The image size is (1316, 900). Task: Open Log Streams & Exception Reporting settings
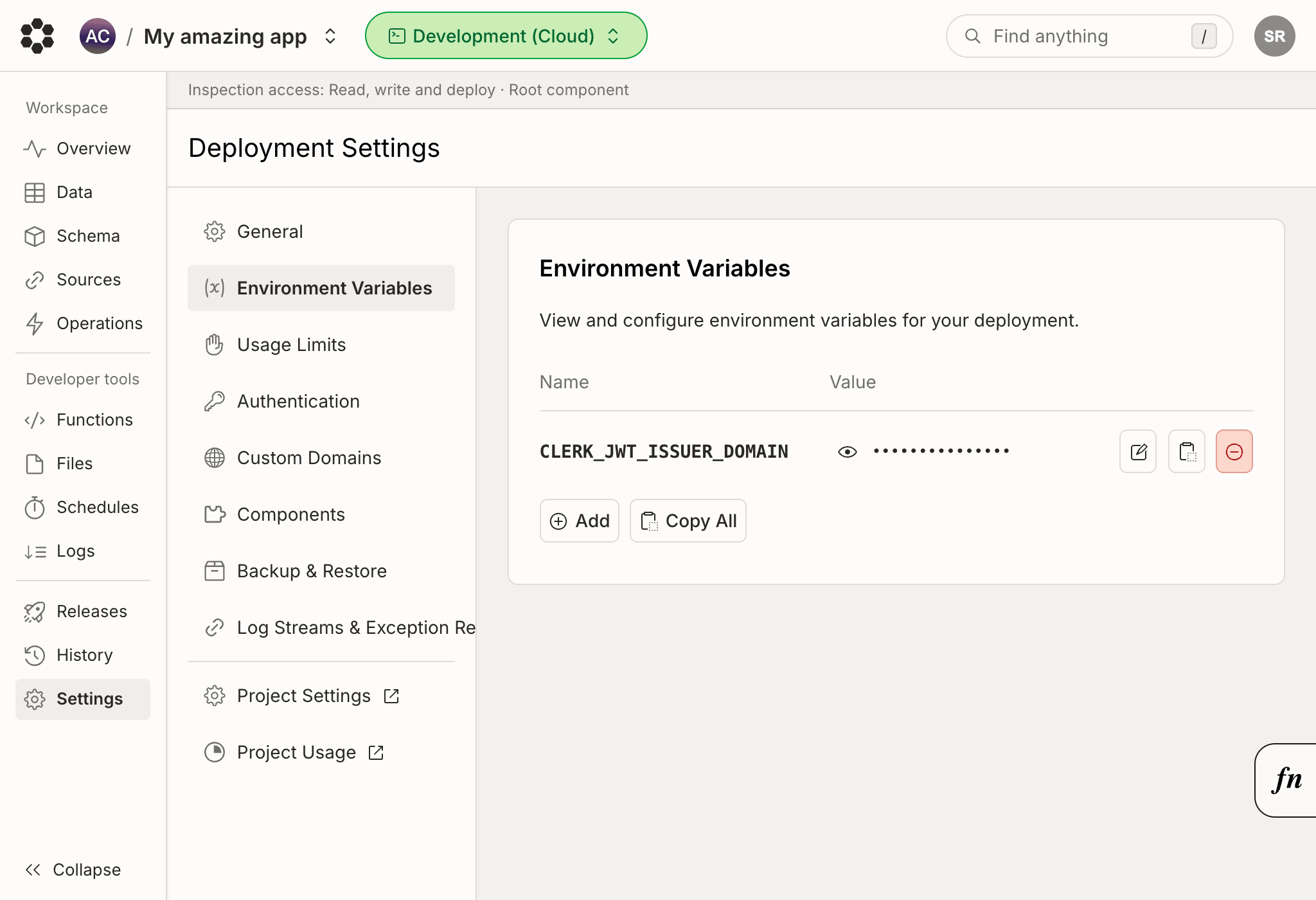[332, 627]
